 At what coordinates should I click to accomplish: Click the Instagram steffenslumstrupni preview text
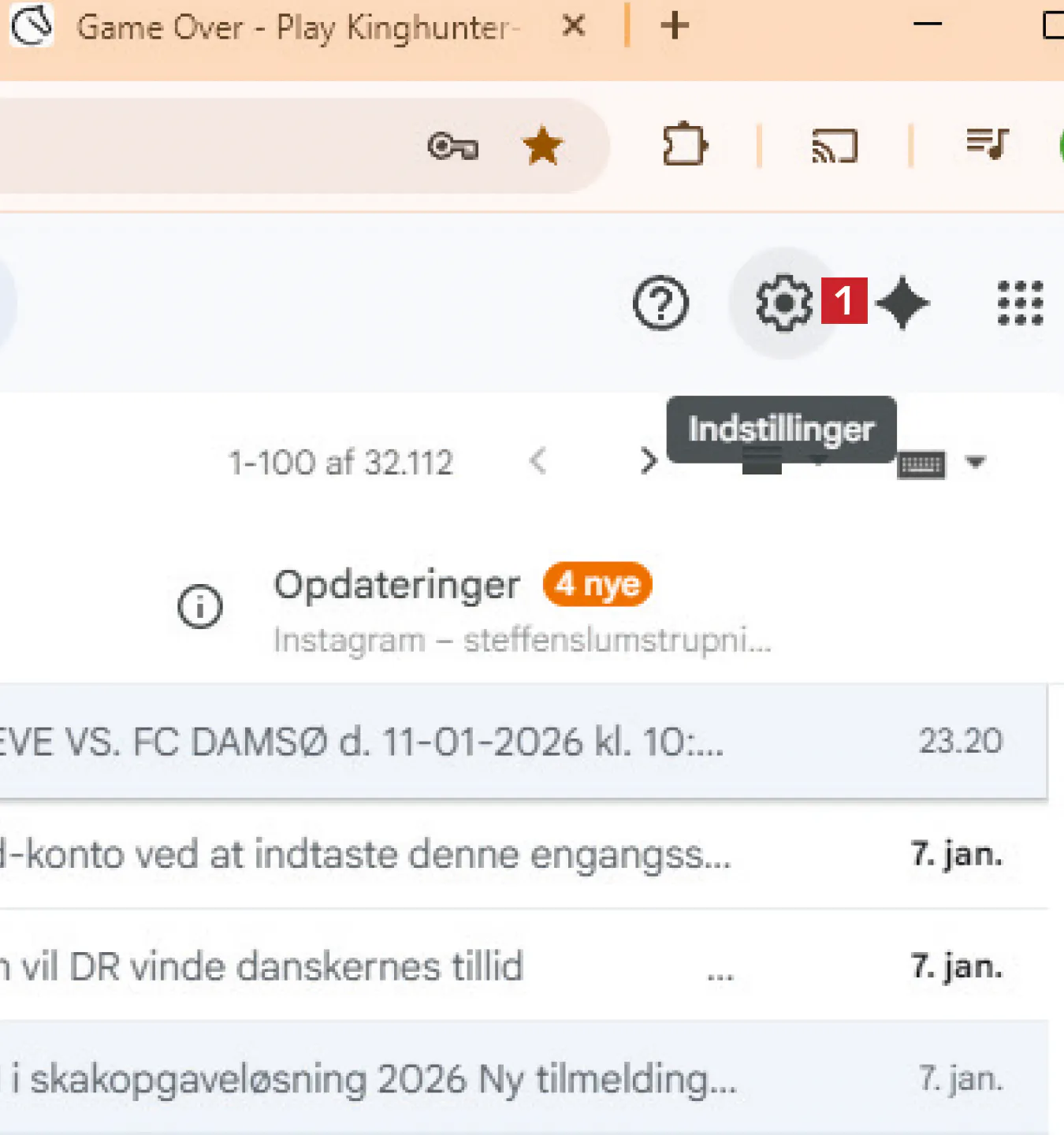pyautogui.click(x=522, y=641)
